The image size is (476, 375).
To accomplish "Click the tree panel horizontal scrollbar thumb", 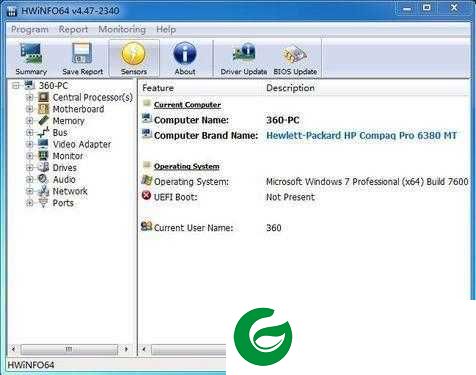I will click(x=69, y=349).
